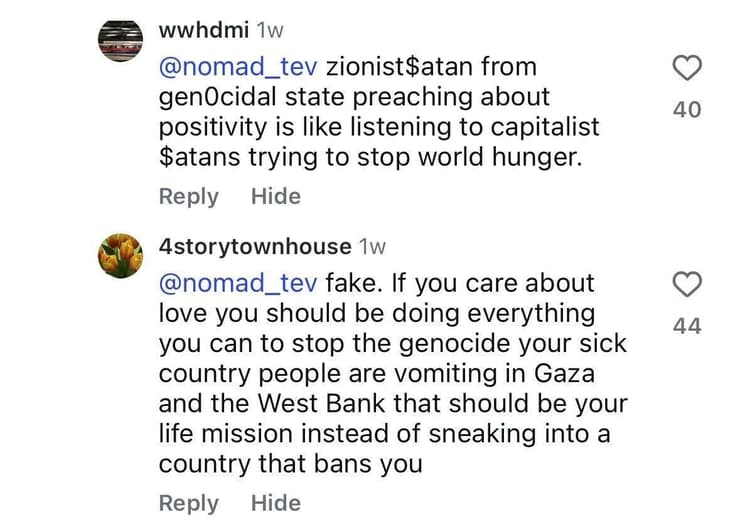Image resolution: width=740 pixels, height=522 pixels.
Task: View the 44 likes on 4storytownhouse's comment
Action: coord(687,326)
